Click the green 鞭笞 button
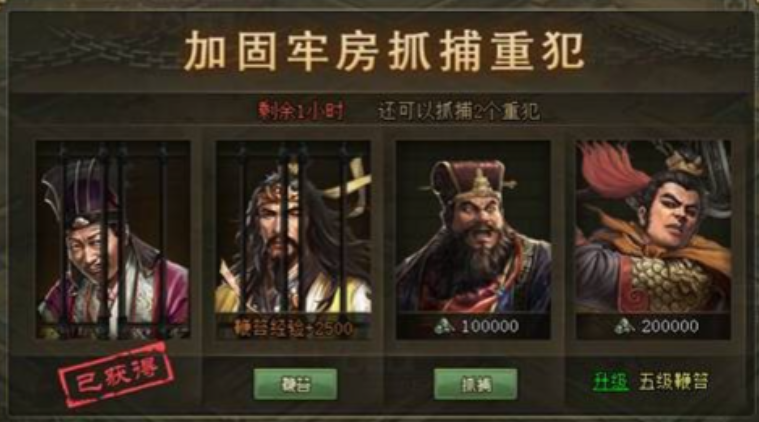The height and width of the screenshot is (422, 759). (295, 384)
